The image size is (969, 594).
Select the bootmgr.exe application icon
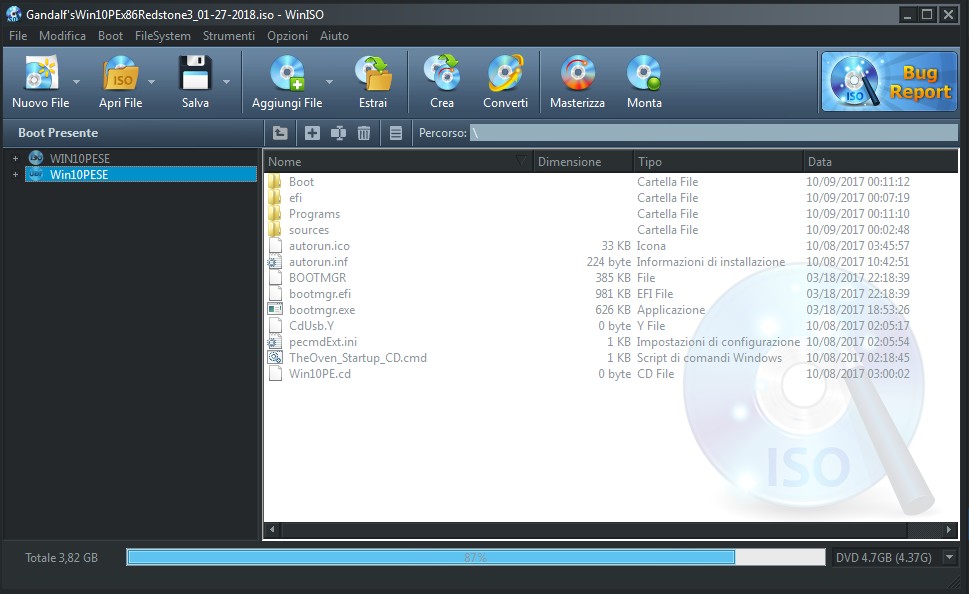pyautogui.click(x=275, y=310)
